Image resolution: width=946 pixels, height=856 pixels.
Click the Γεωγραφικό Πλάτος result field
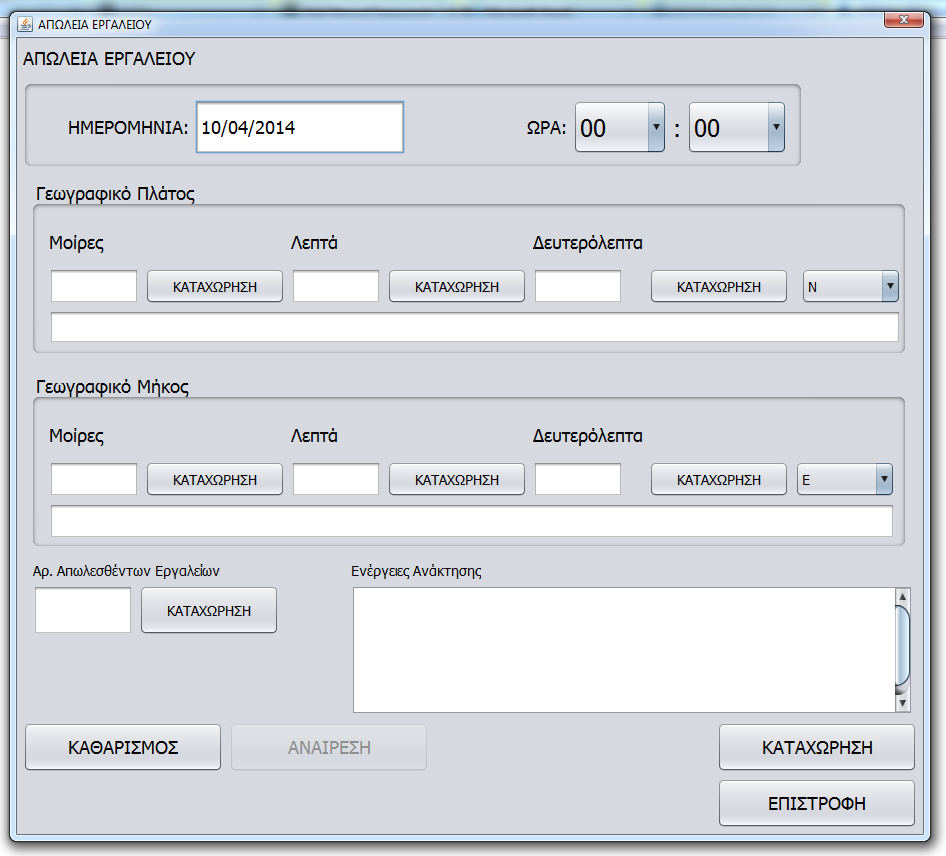click(475, 327)
